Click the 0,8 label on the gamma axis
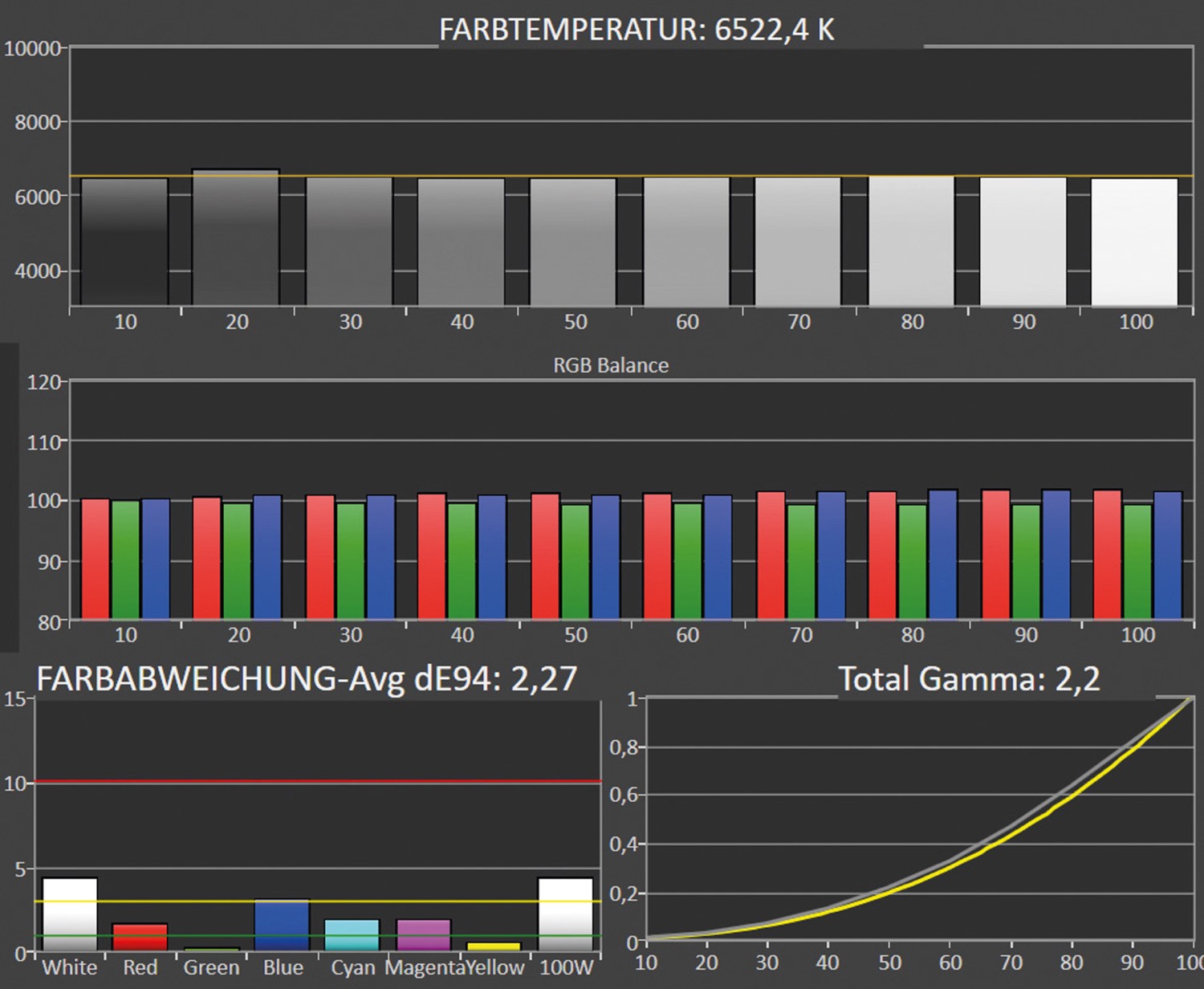Screen dimensions: 1204x989 click(624, 747)
